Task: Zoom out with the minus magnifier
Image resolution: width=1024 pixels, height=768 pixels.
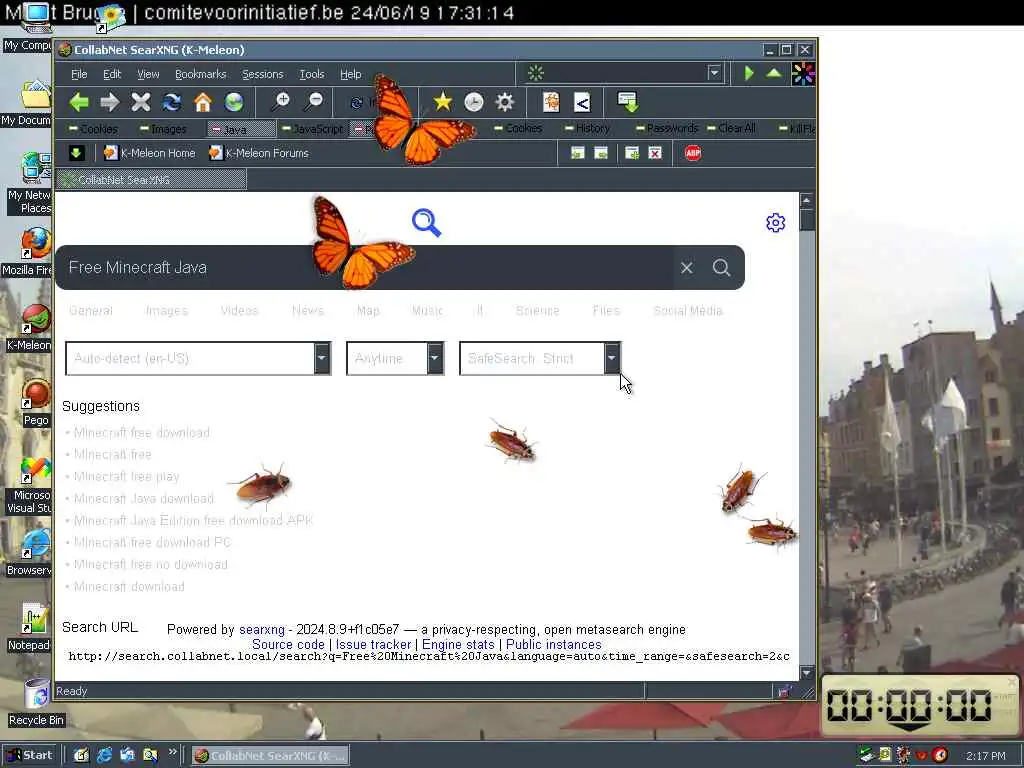Action: tap(313, 102)
